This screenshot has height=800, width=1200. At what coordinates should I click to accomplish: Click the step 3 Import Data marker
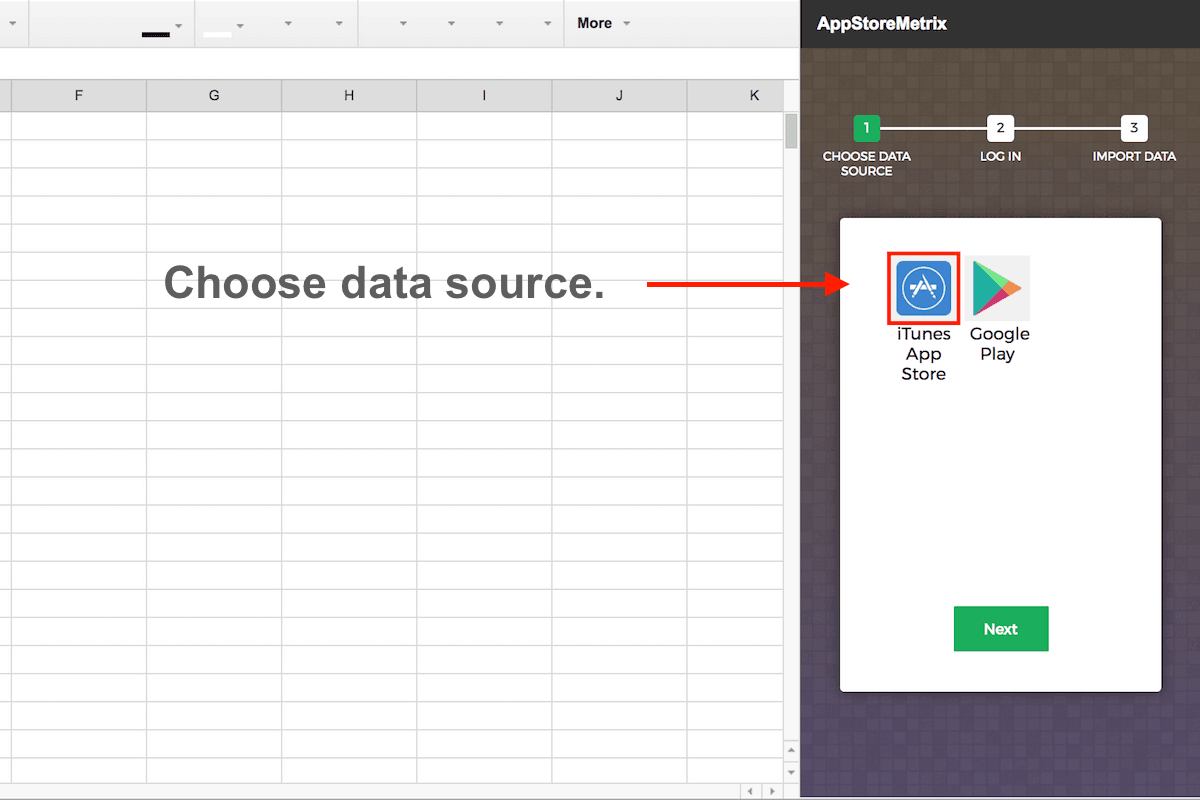[x=1134, y=128]
